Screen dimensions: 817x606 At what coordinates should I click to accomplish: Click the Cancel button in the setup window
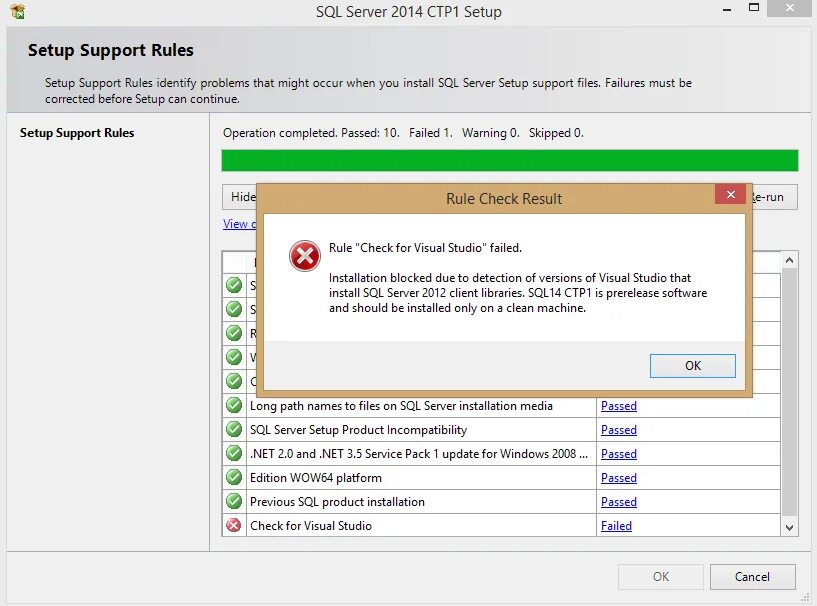click(x=752, y=577)
